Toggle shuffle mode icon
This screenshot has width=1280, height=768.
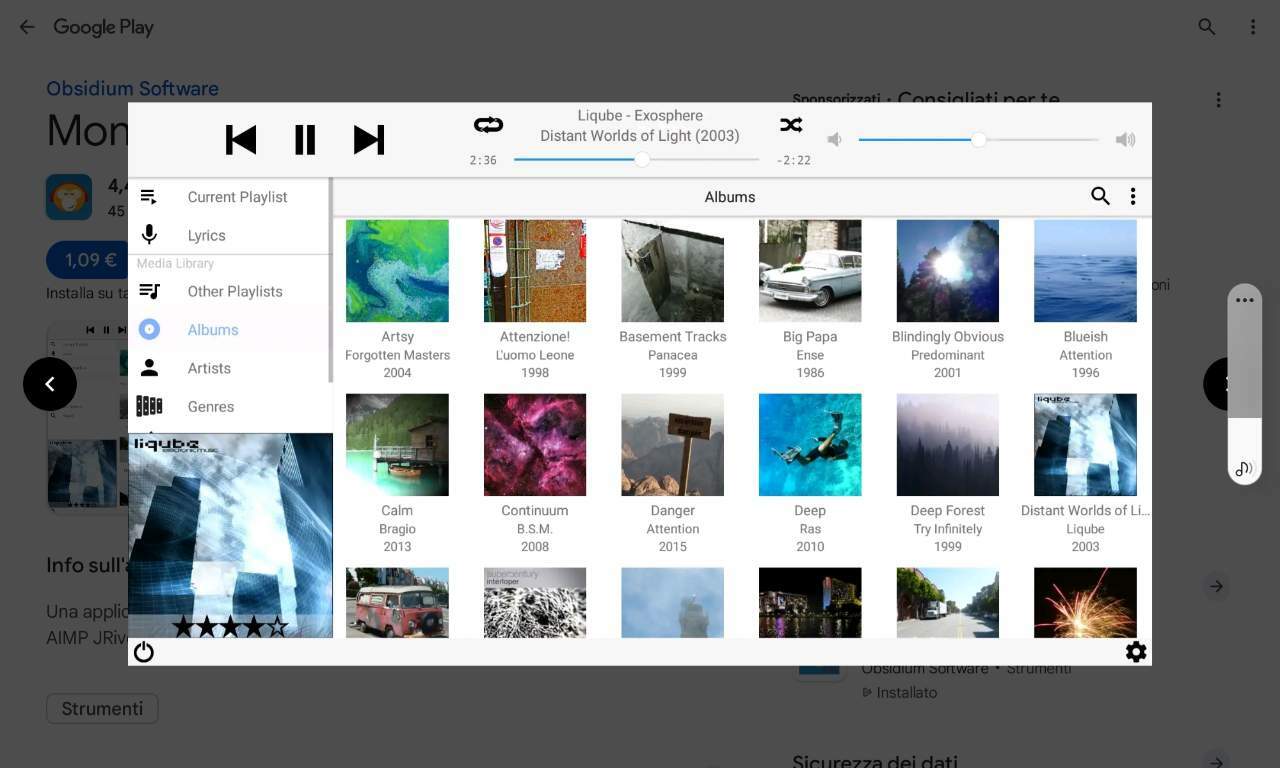[791, 125]
